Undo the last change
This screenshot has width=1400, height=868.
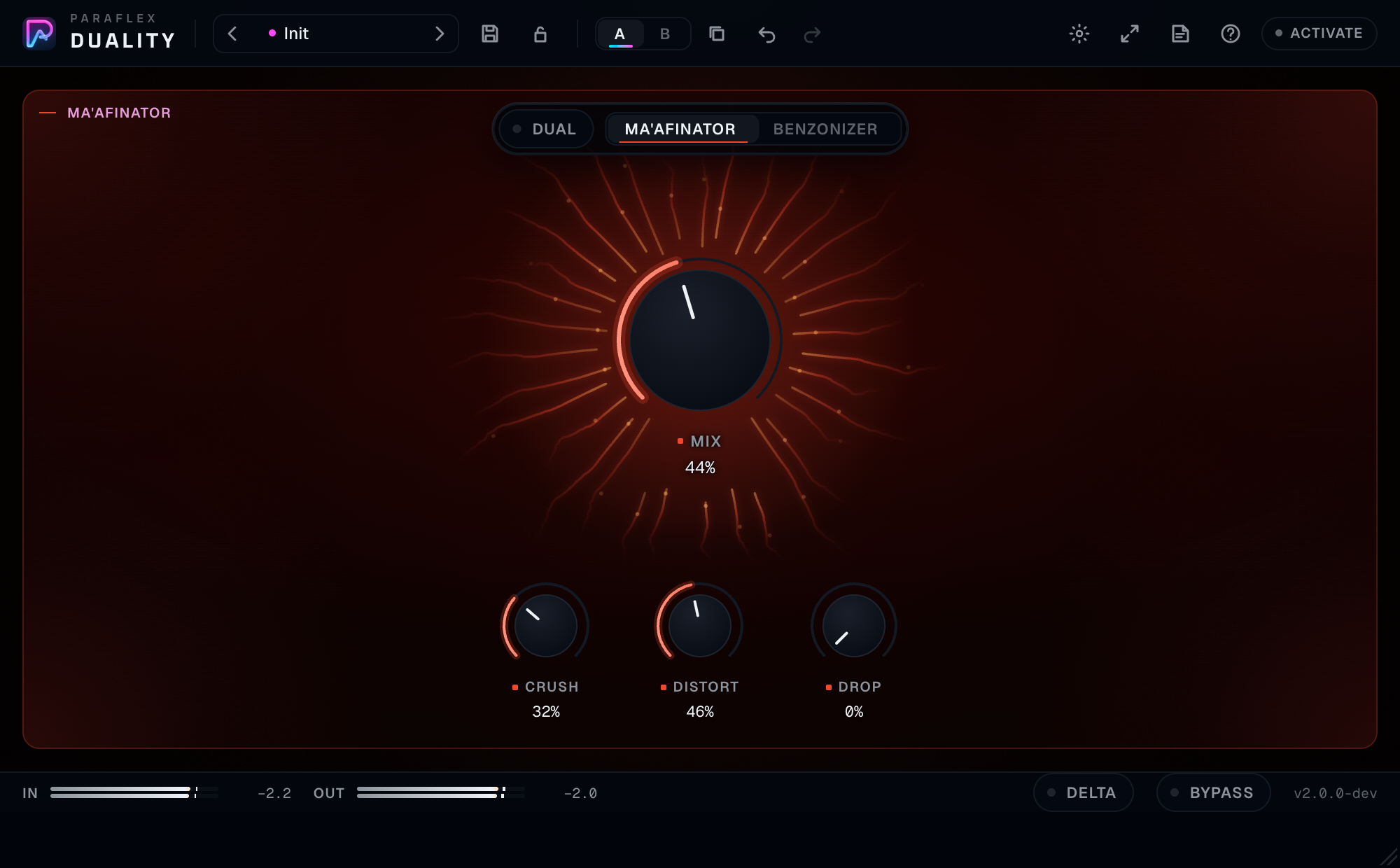coord(766,34)
